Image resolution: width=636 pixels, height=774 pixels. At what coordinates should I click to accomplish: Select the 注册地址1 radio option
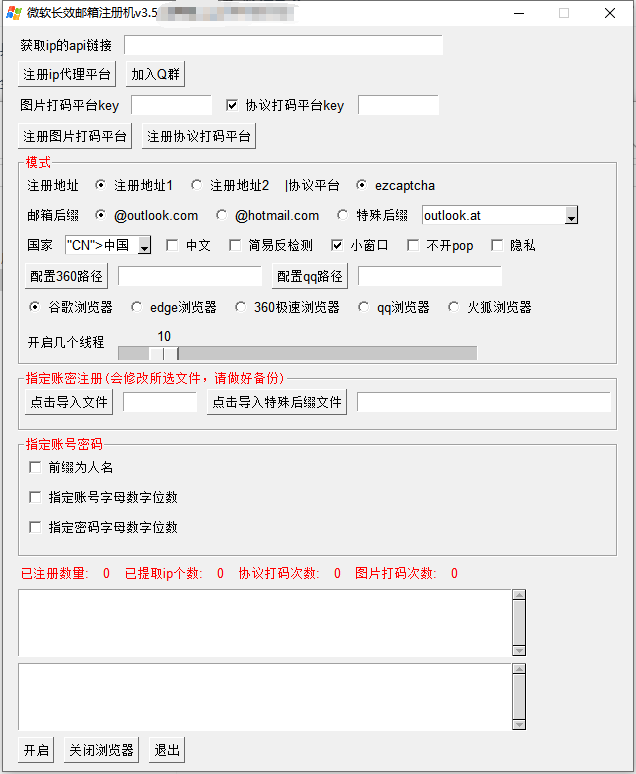[101, 185]
